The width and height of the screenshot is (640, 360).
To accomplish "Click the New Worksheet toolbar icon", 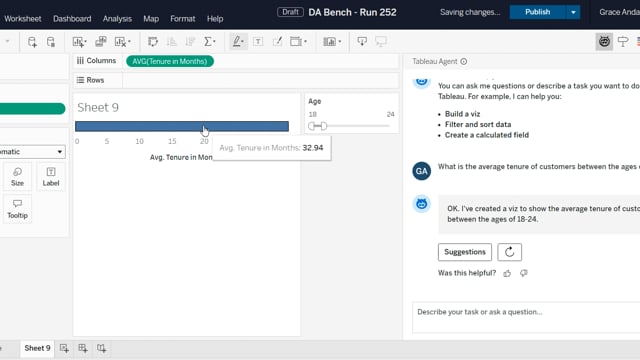I will (x=78, y=42).
